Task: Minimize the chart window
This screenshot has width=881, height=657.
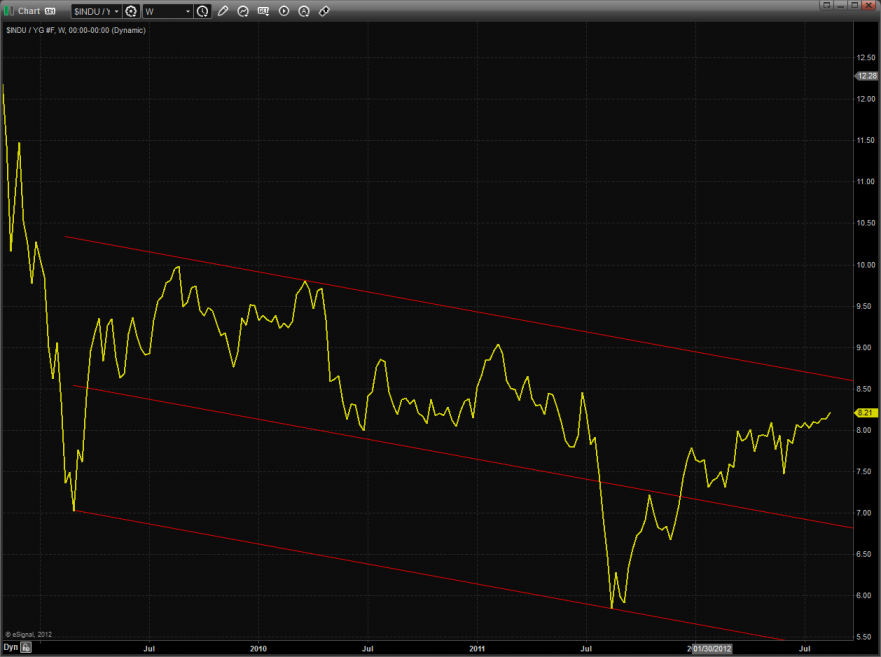Action: [841, 5]
